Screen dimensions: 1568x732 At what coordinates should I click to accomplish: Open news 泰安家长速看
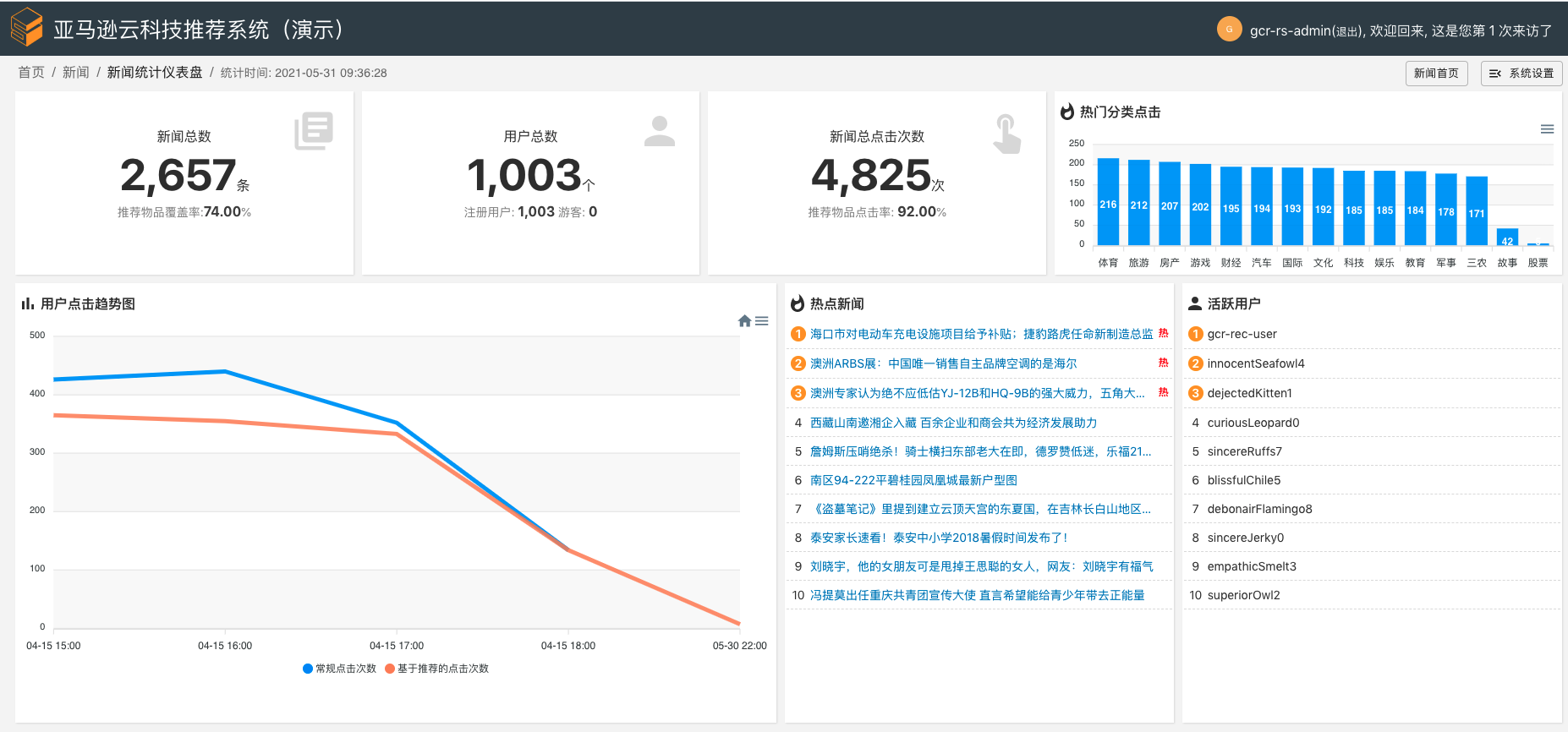click(x=939, y=538)
